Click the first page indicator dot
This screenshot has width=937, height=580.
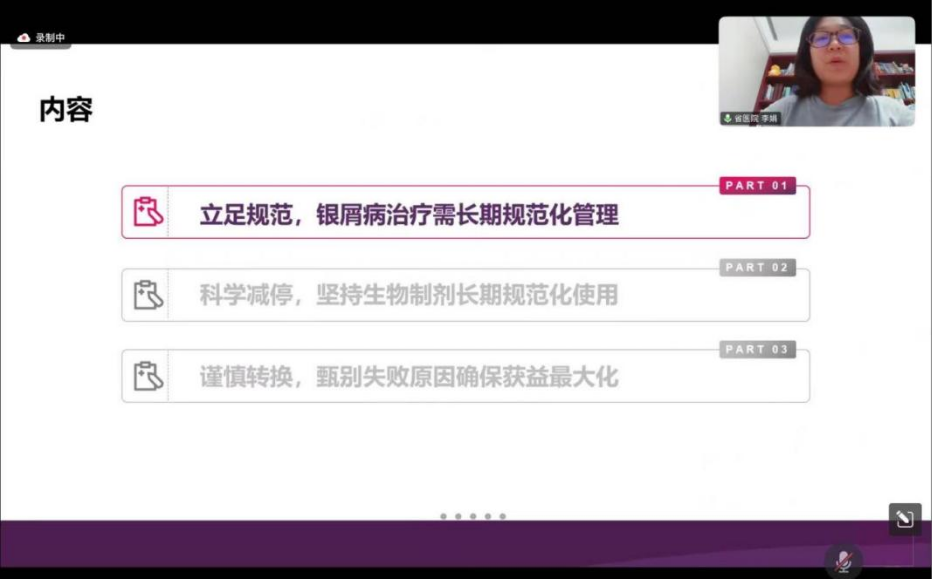coord(443,517)
